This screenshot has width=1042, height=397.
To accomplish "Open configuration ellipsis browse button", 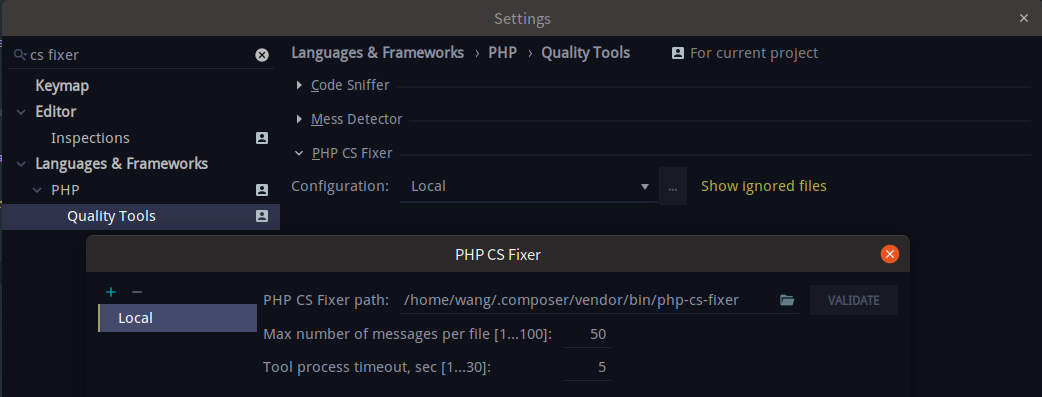I will point(673,187).
